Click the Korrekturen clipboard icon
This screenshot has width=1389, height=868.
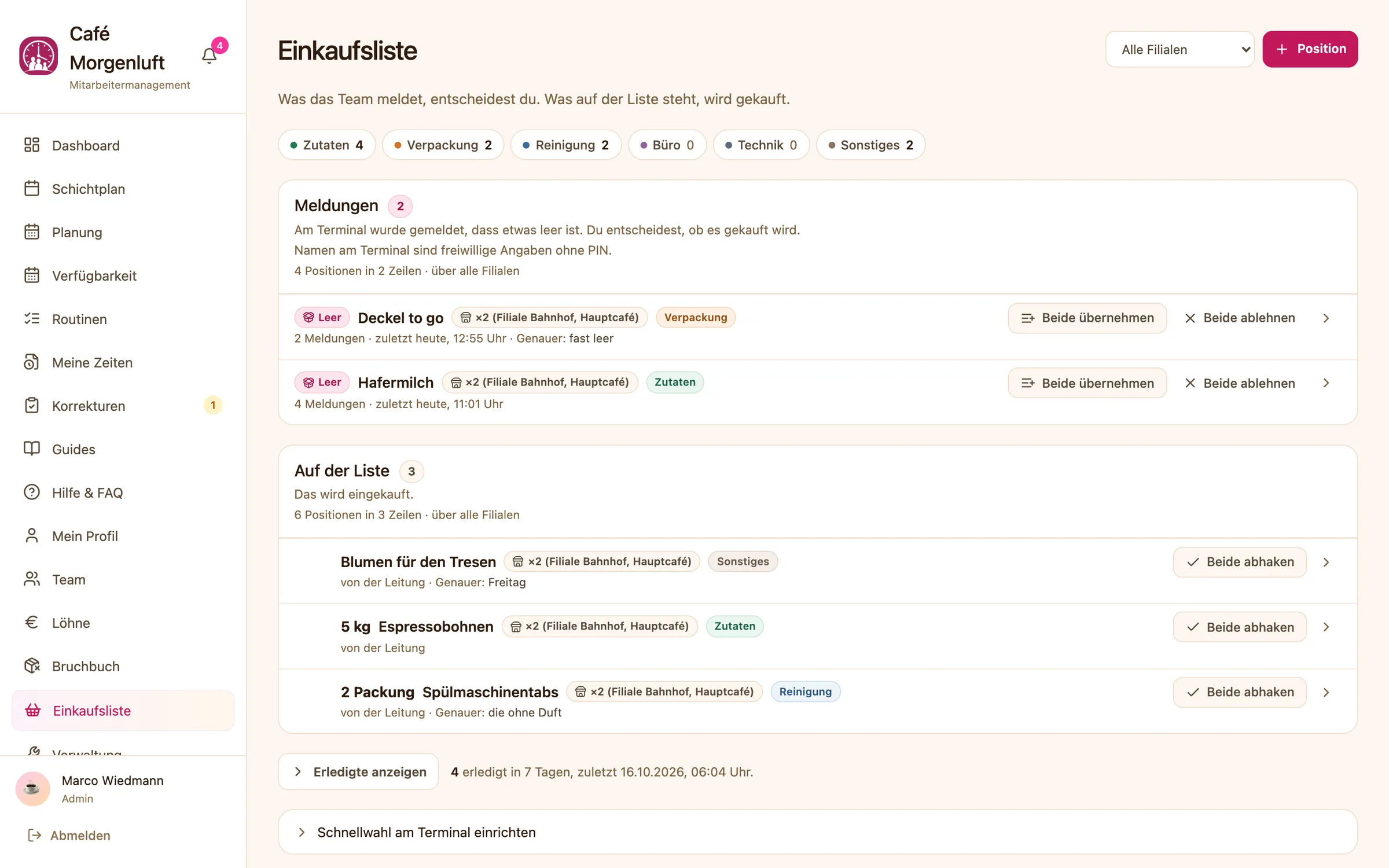(32, 406)
